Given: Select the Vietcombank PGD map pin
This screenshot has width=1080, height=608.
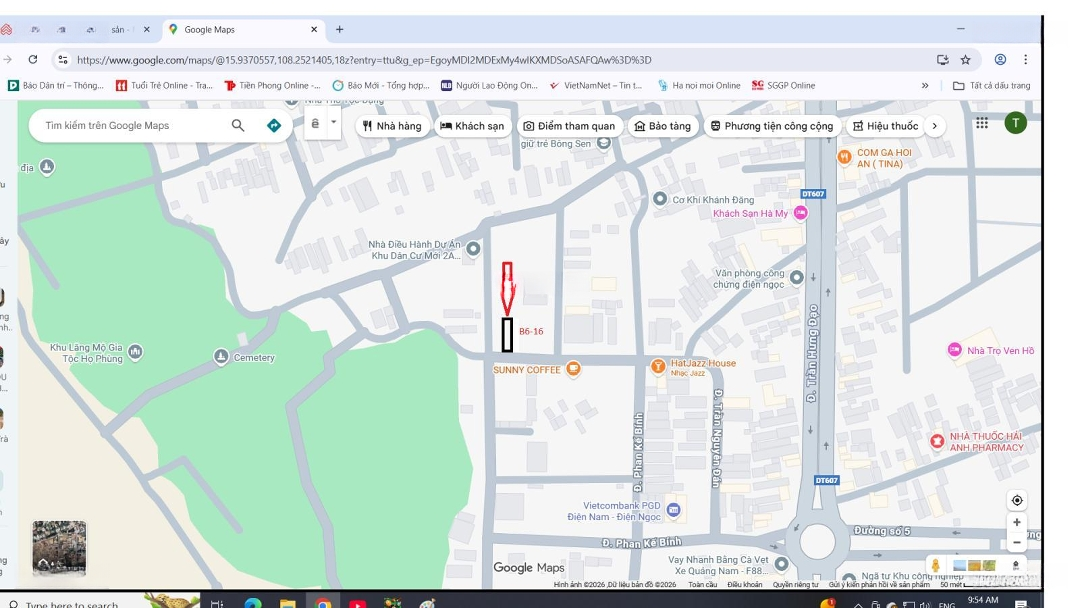Looking at the screenshot, I should pos(673,511).
